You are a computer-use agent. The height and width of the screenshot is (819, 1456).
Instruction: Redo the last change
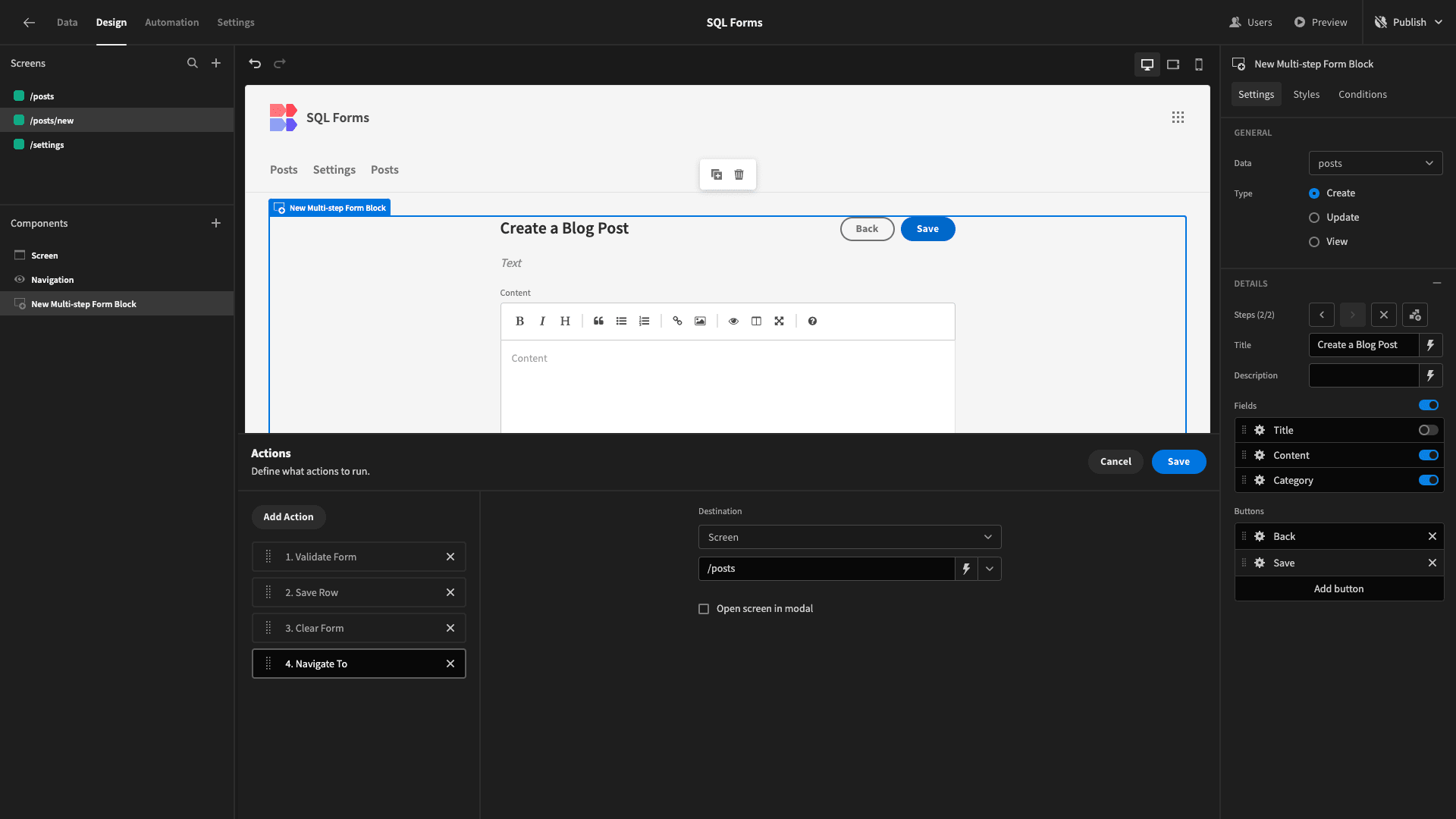280,64
